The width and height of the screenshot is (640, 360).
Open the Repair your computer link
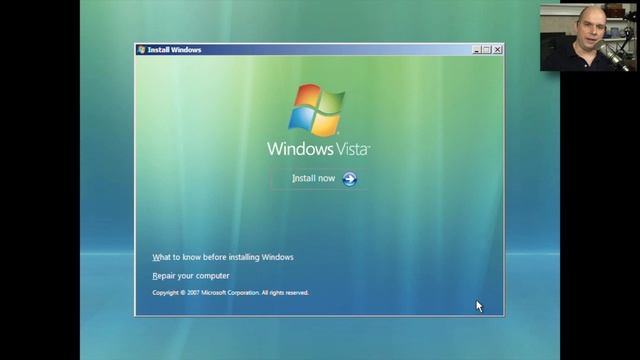click(x=191, y=276)
